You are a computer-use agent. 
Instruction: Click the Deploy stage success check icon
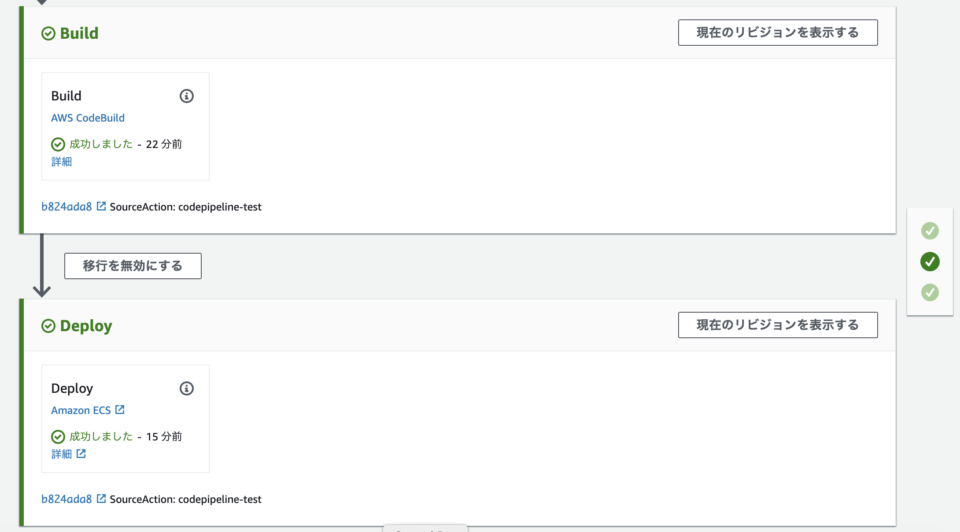(x=48, y=326)
